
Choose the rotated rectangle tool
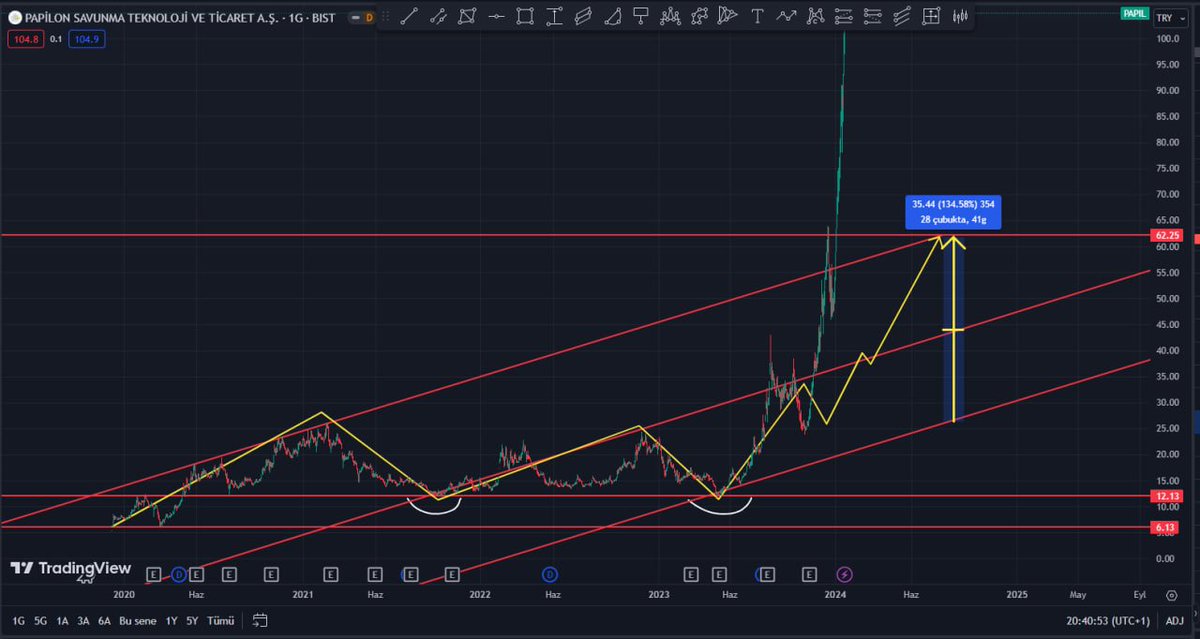pyautogui.click(x=583, y=16)
